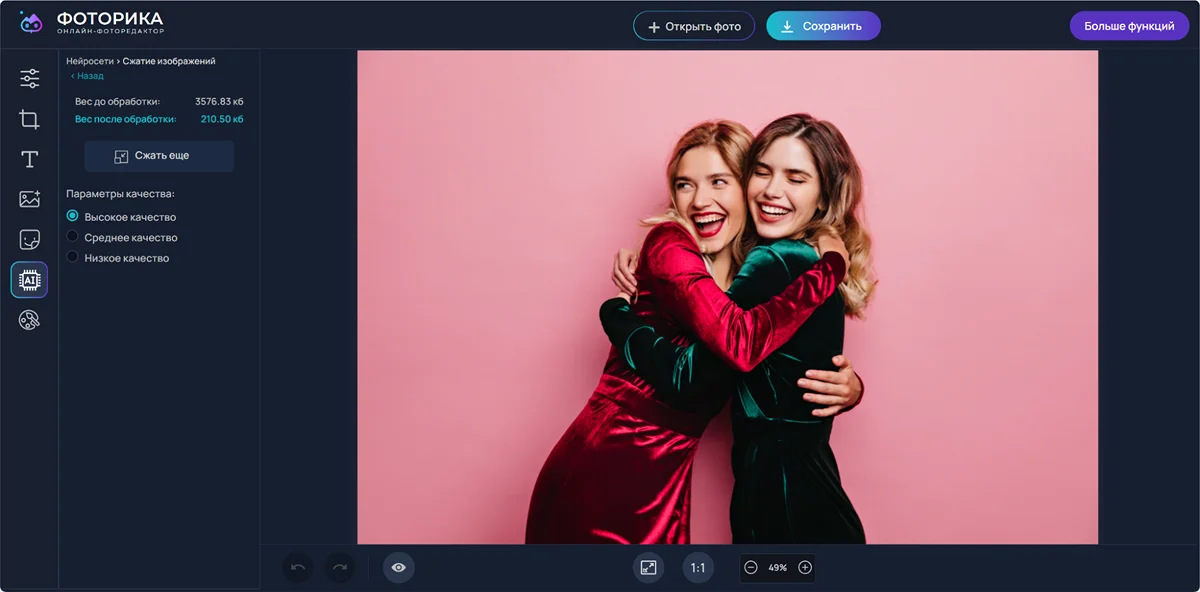Click the Fotorika logo
1200x592 pixels.
[x=91, y=23]
